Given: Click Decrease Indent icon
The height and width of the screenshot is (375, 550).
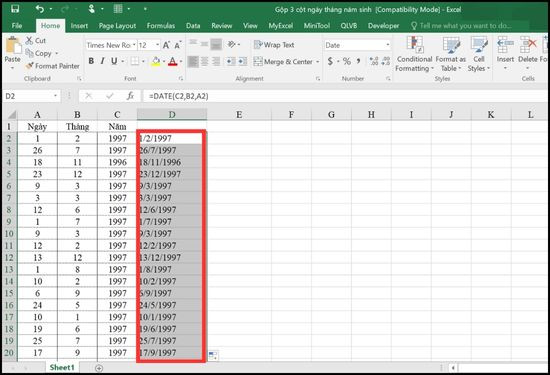Looking at the screenshot, I should [x=231, y=61].
